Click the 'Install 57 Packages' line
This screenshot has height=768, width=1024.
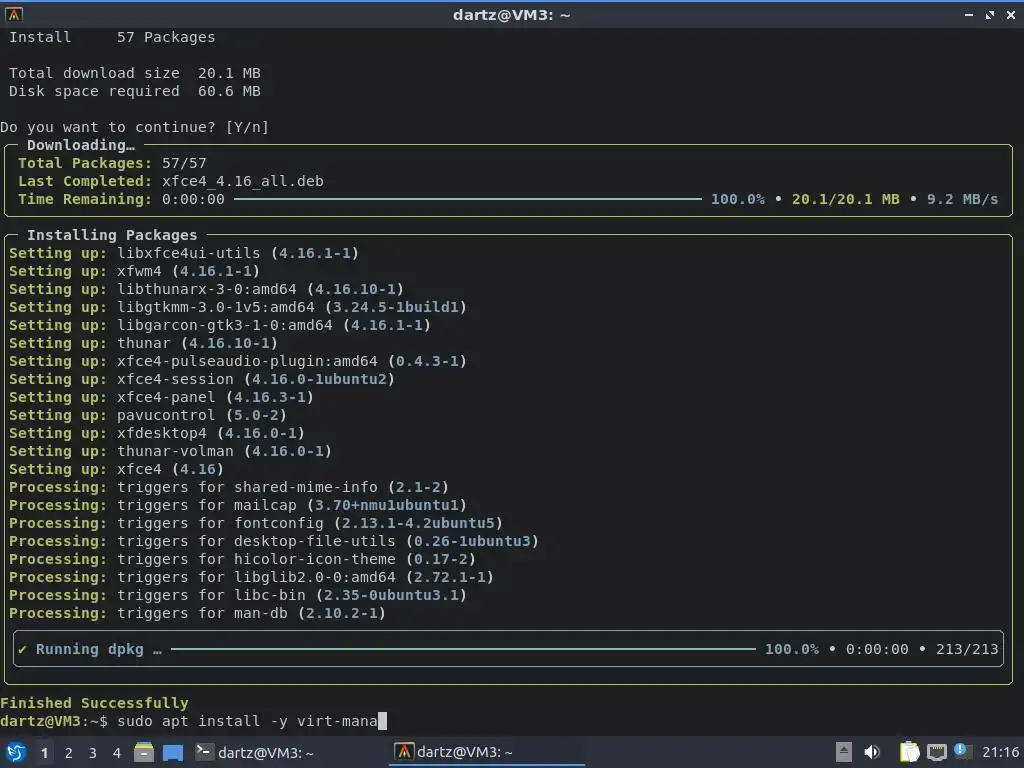tap(112, 37)
